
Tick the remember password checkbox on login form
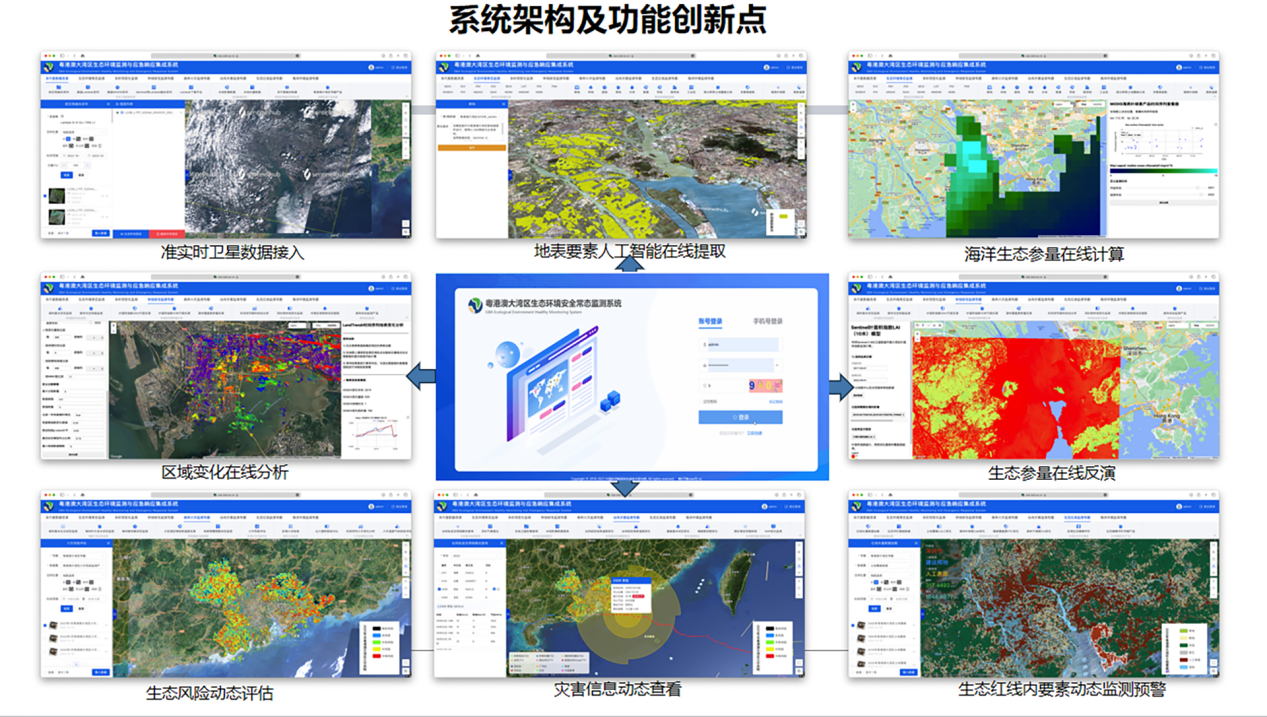pos(703,402)
